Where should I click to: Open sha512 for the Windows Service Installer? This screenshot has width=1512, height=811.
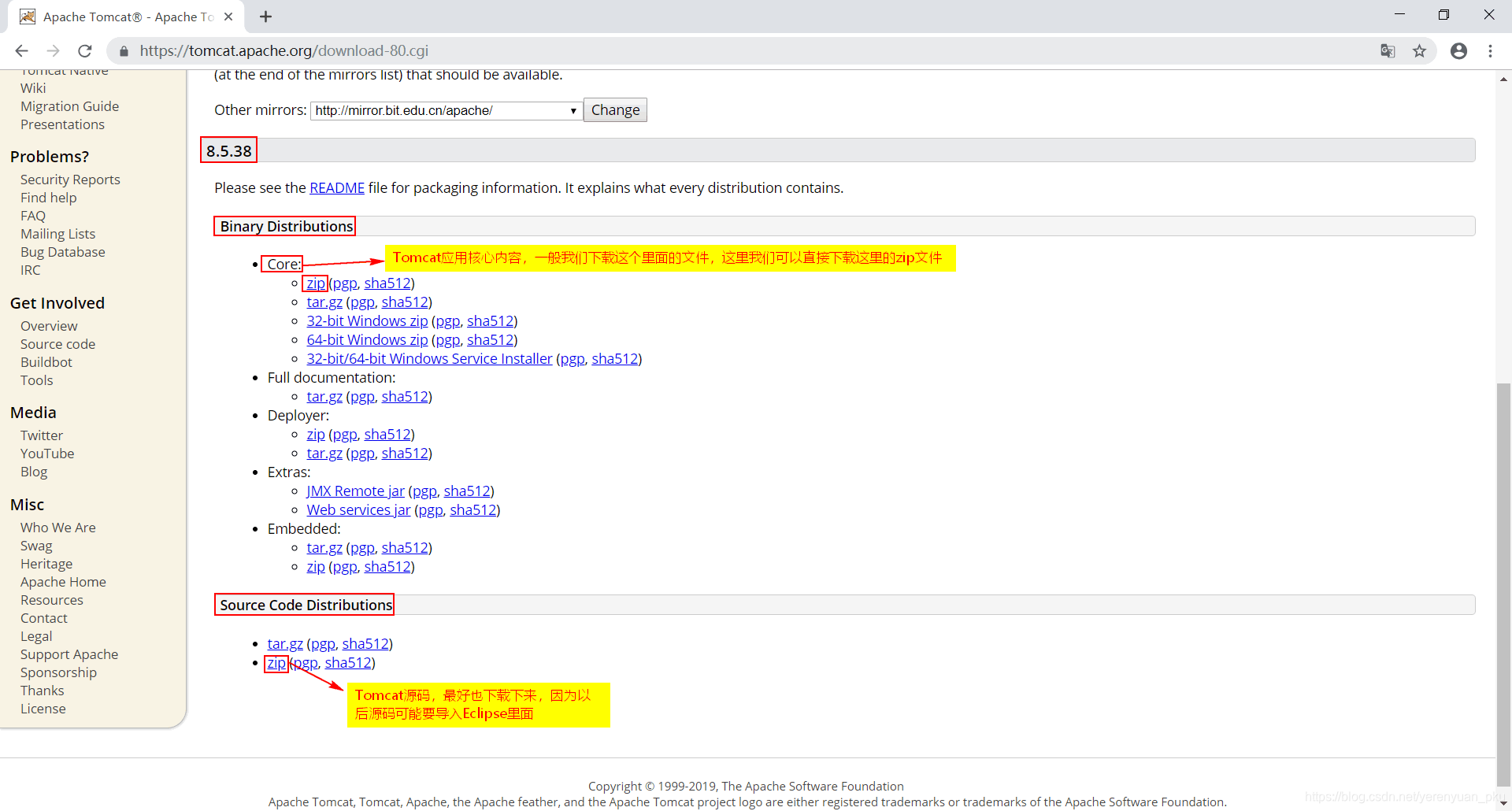tap(614, 359)
